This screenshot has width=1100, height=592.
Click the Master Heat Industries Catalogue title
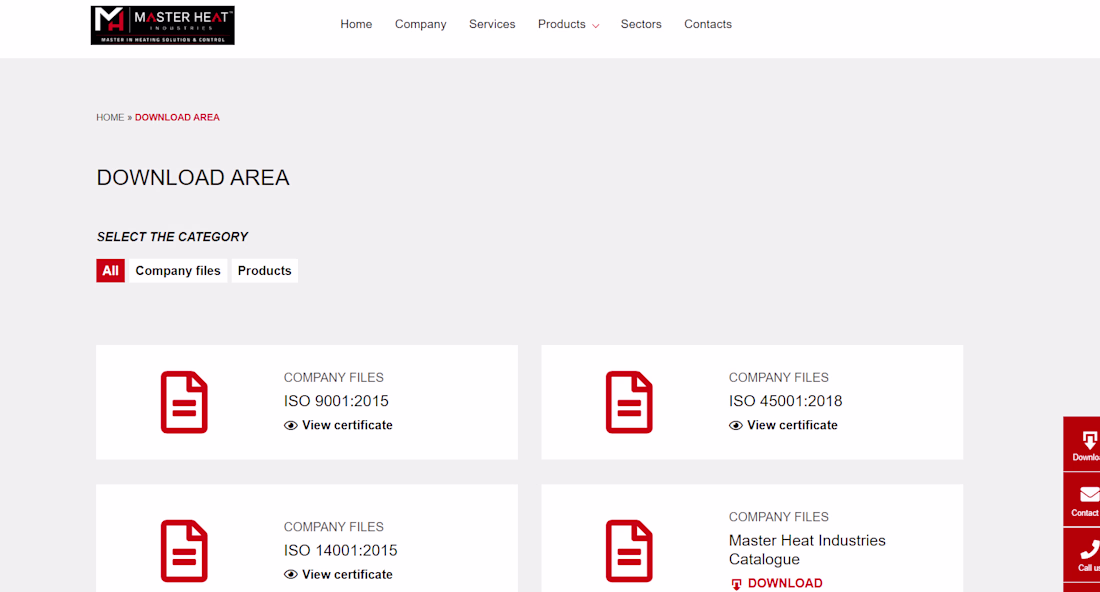tap(807, 550)
